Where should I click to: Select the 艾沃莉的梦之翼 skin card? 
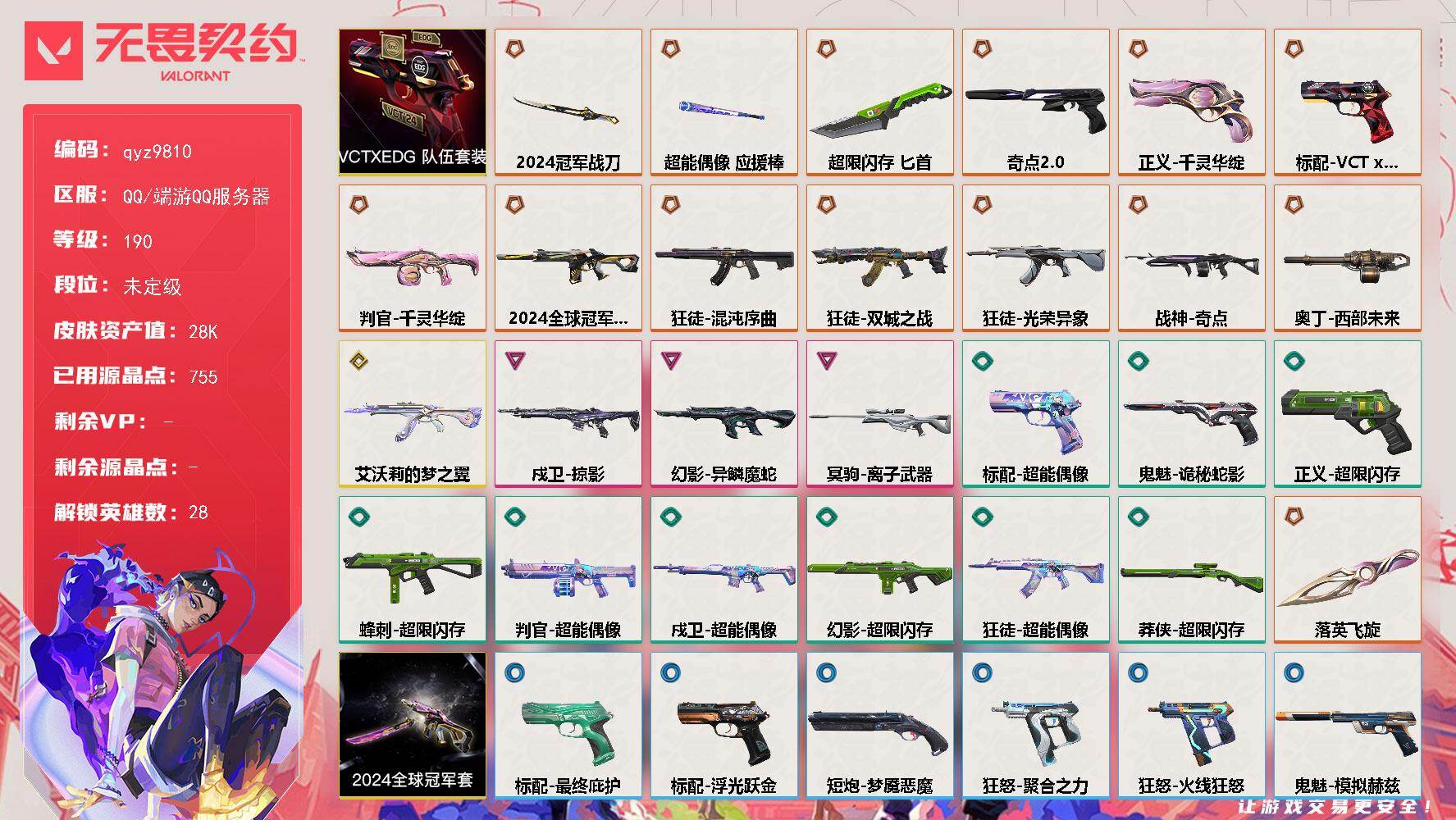pos(413,413)
